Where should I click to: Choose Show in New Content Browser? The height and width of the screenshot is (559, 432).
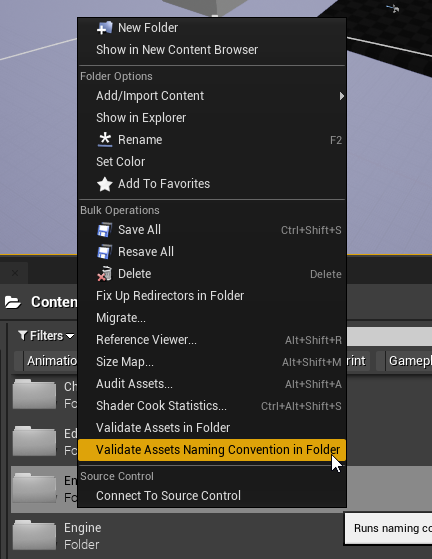tap(212, 50)
